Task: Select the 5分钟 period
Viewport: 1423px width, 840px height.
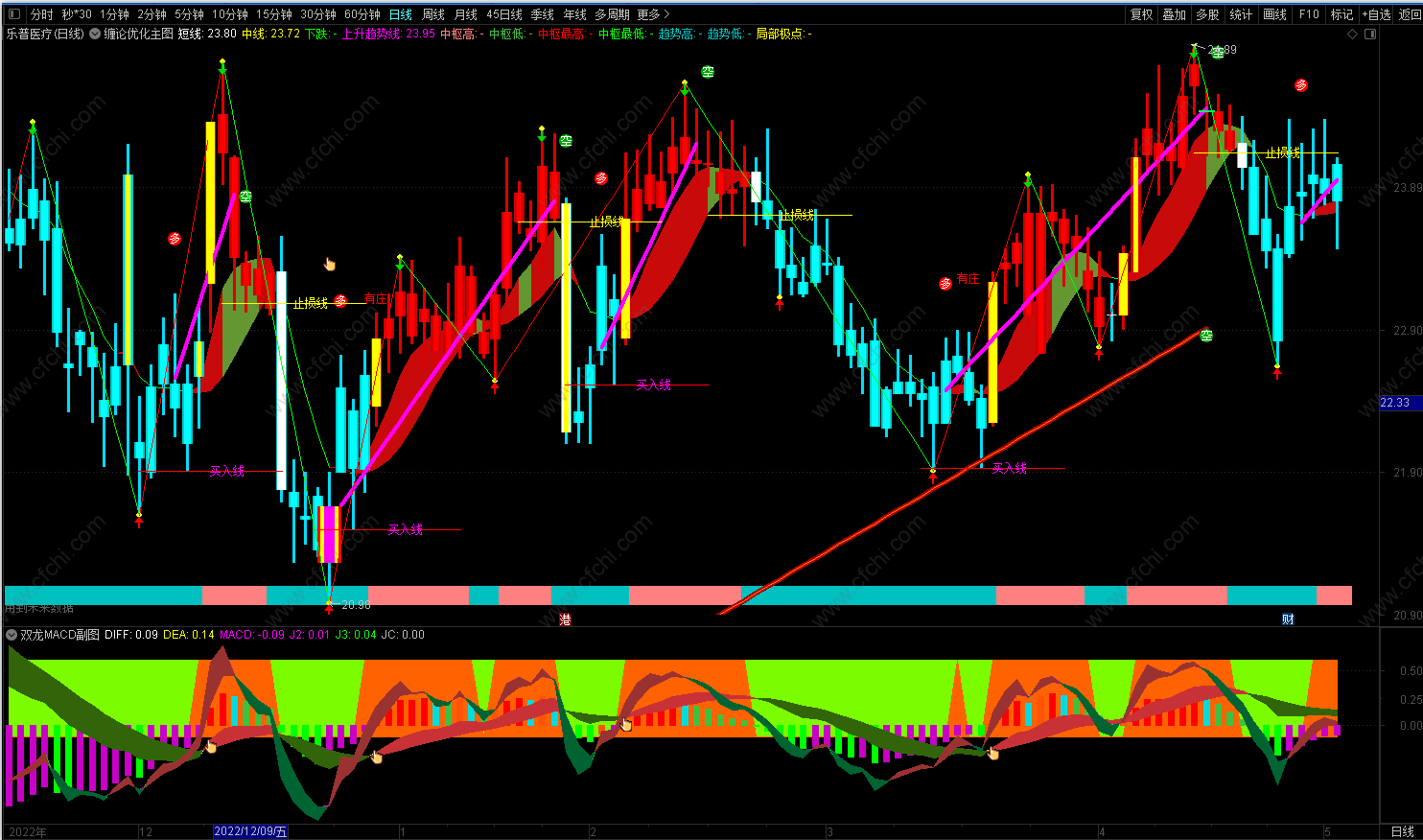Action: pyautogui.click(x=189, y=14)
